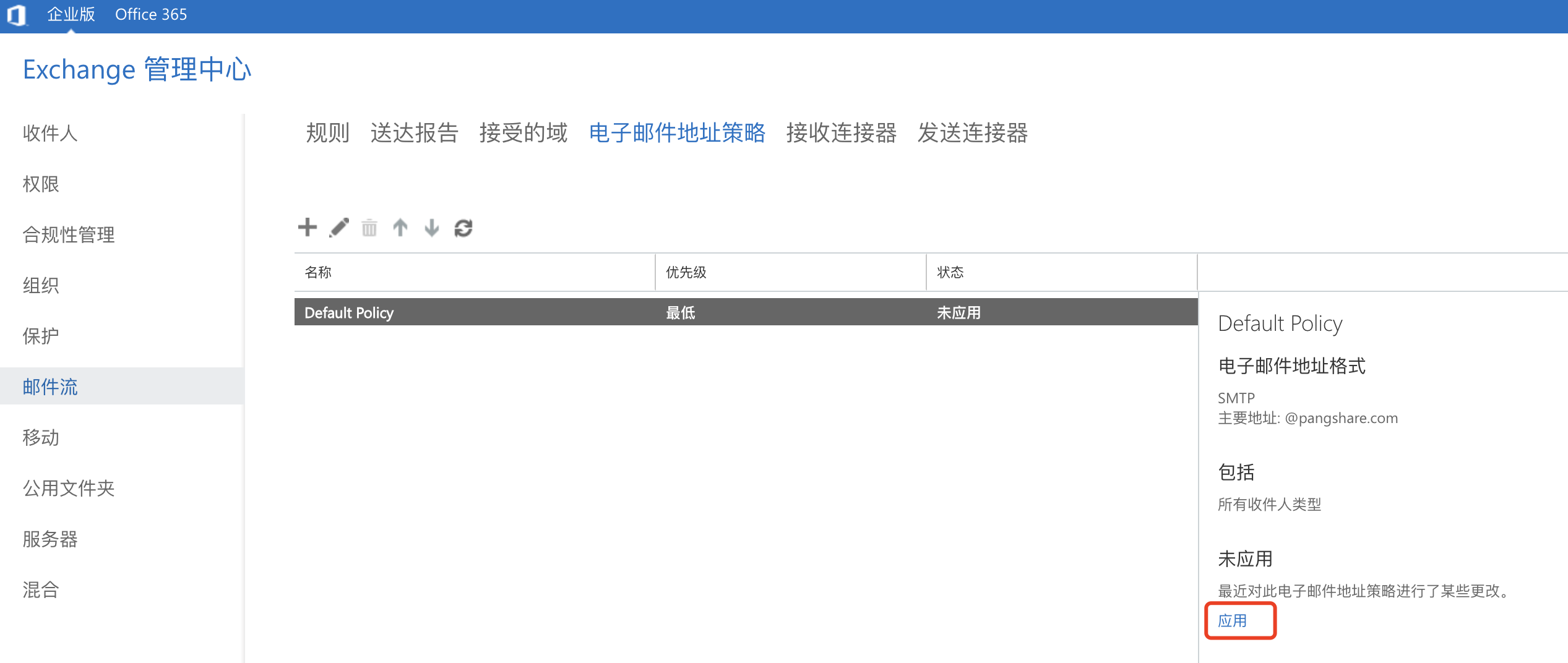Open 移动 in the sidebar

click(41, 437)
